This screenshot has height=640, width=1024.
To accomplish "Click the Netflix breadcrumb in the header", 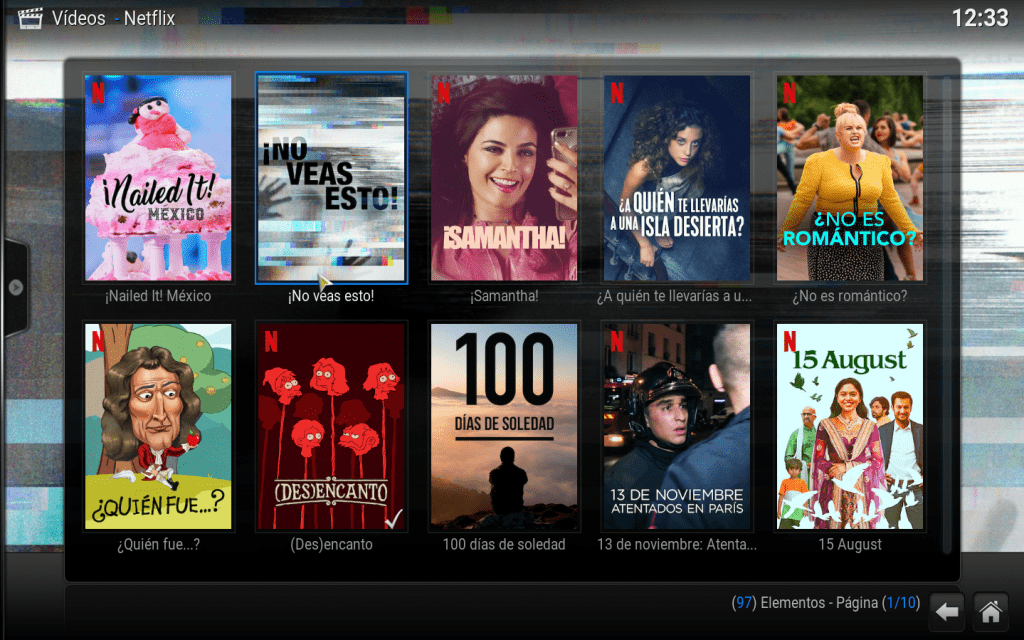I will tap(149, 18).
